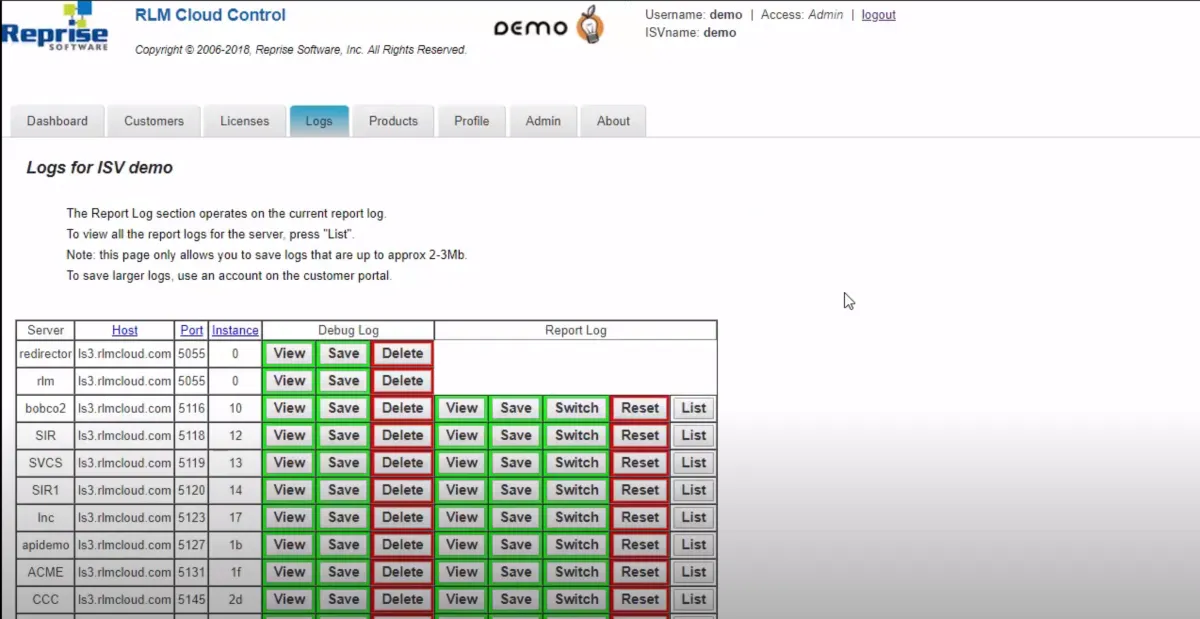The height and width of the screenshot is (619, 1200).
Task: Go to the About tab
Action: [x=613, y=121]
